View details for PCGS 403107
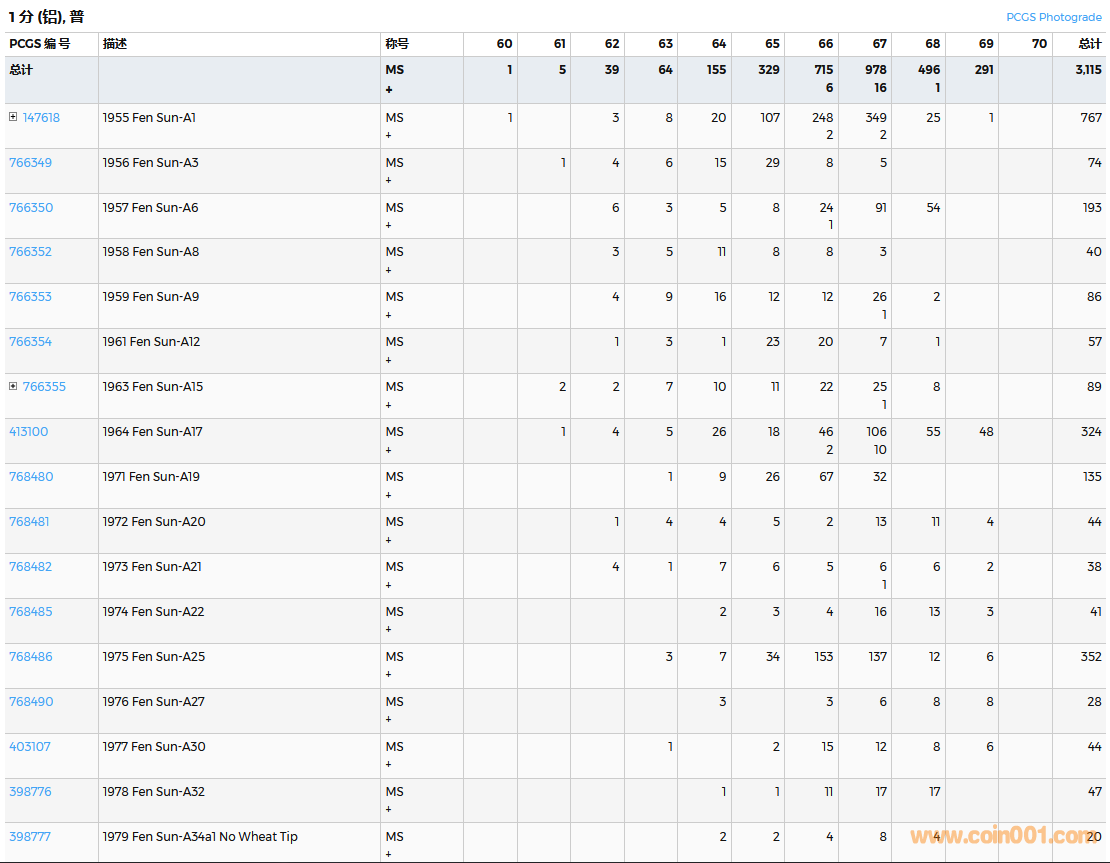 point(29,747)
